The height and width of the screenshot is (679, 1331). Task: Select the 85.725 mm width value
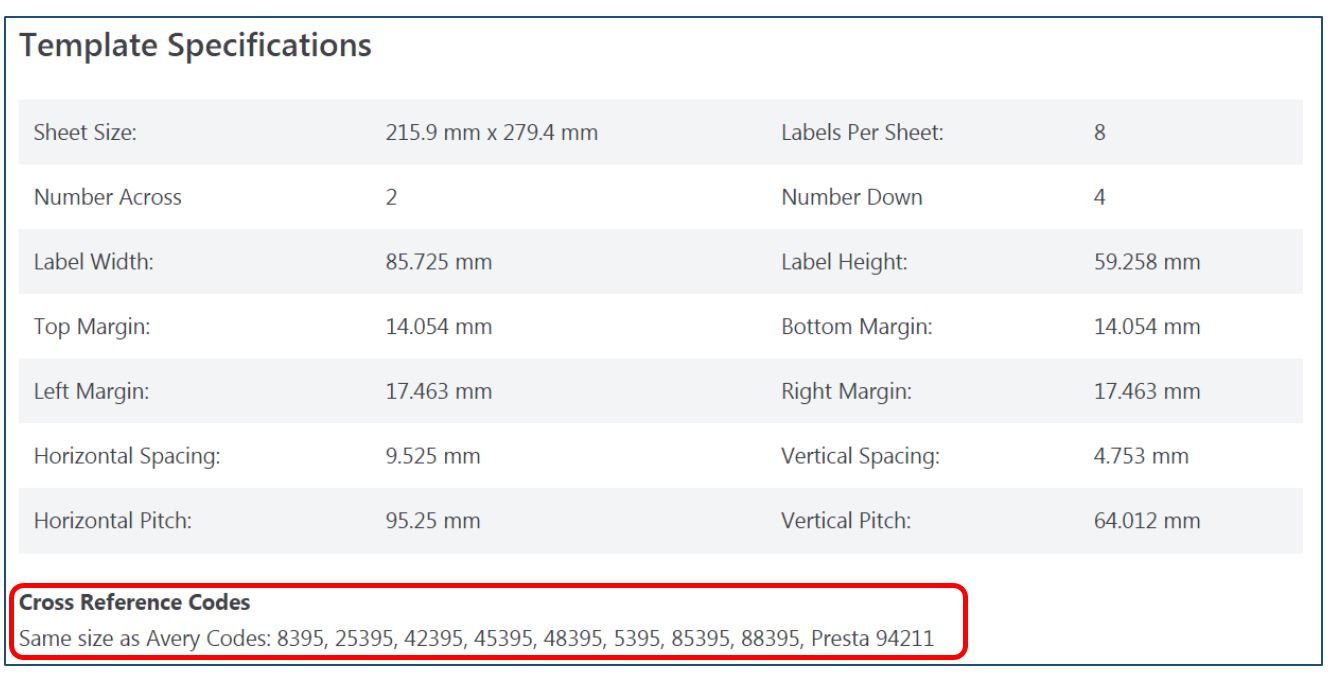click(x=439, y=263)
